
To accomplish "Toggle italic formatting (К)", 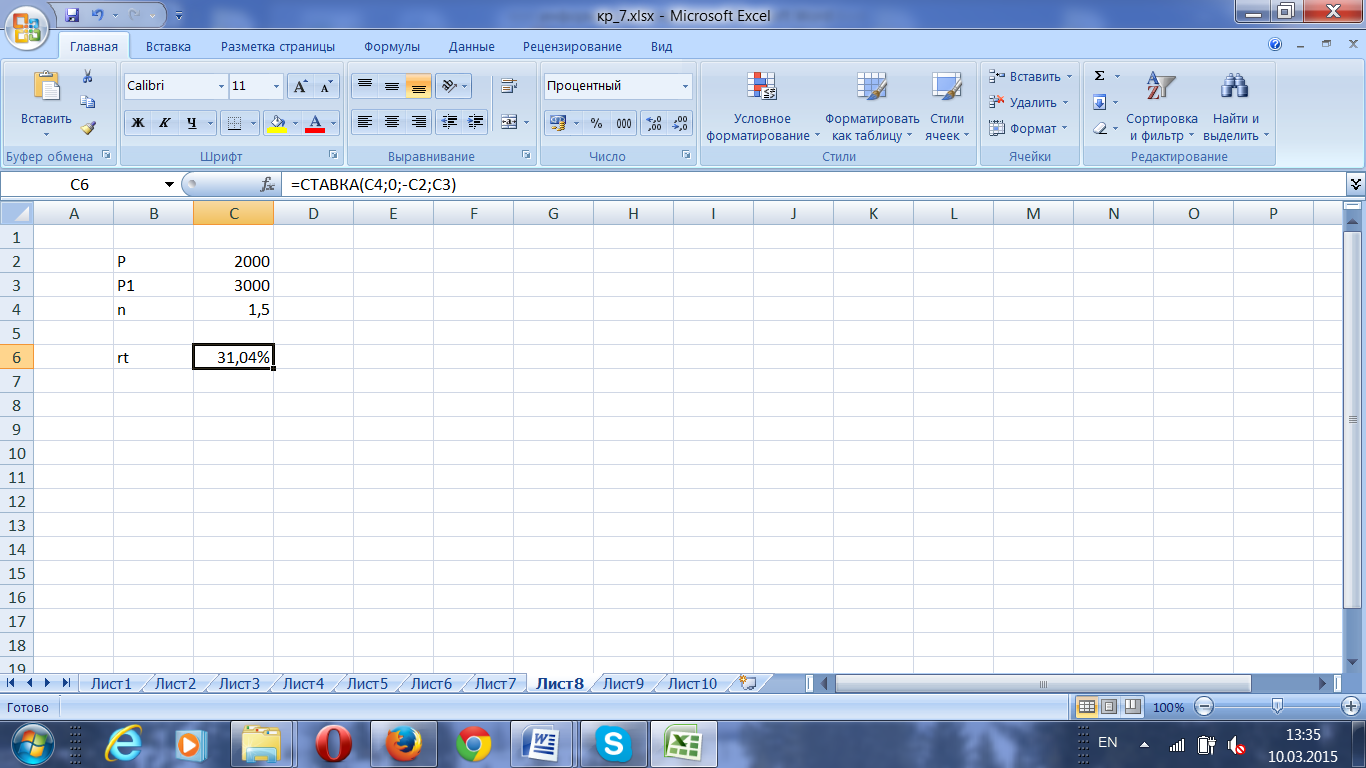I will click(x=165, y=123).
